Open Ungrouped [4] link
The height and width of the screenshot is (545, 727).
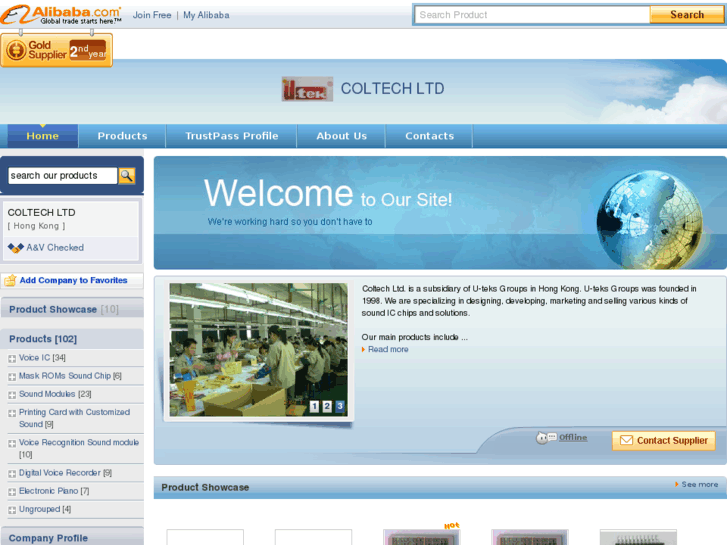point(45,509)
